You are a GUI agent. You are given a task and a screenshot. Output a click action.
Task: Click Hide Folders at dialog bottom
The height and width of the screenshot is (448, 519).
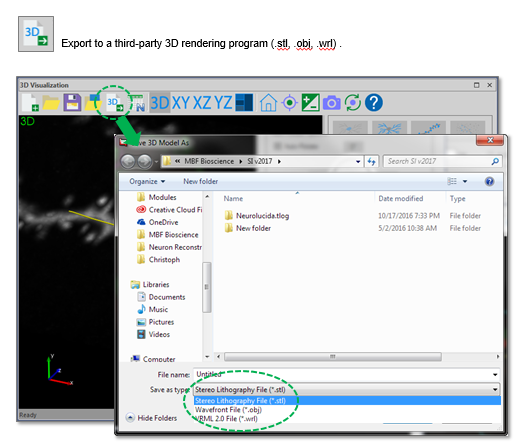tap(152, 418)
